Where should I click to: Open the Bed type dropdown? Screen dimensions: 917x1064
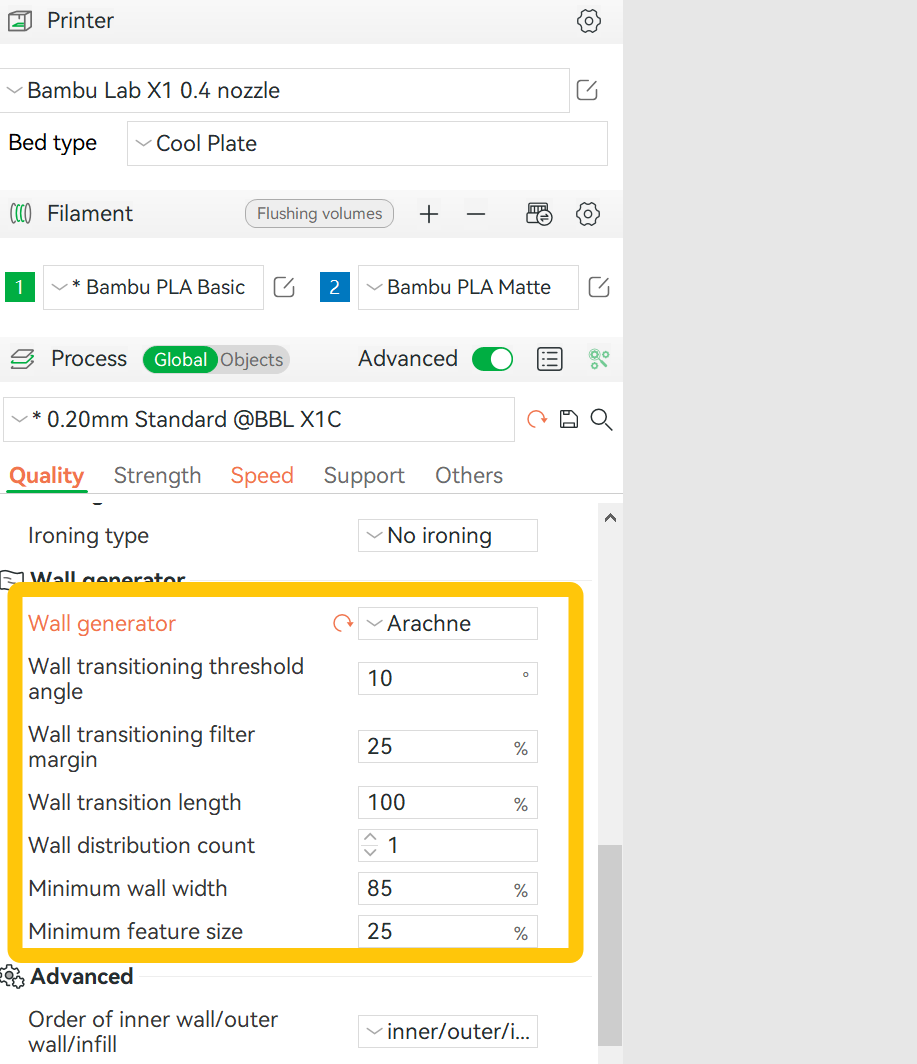(x=367, y=143)
